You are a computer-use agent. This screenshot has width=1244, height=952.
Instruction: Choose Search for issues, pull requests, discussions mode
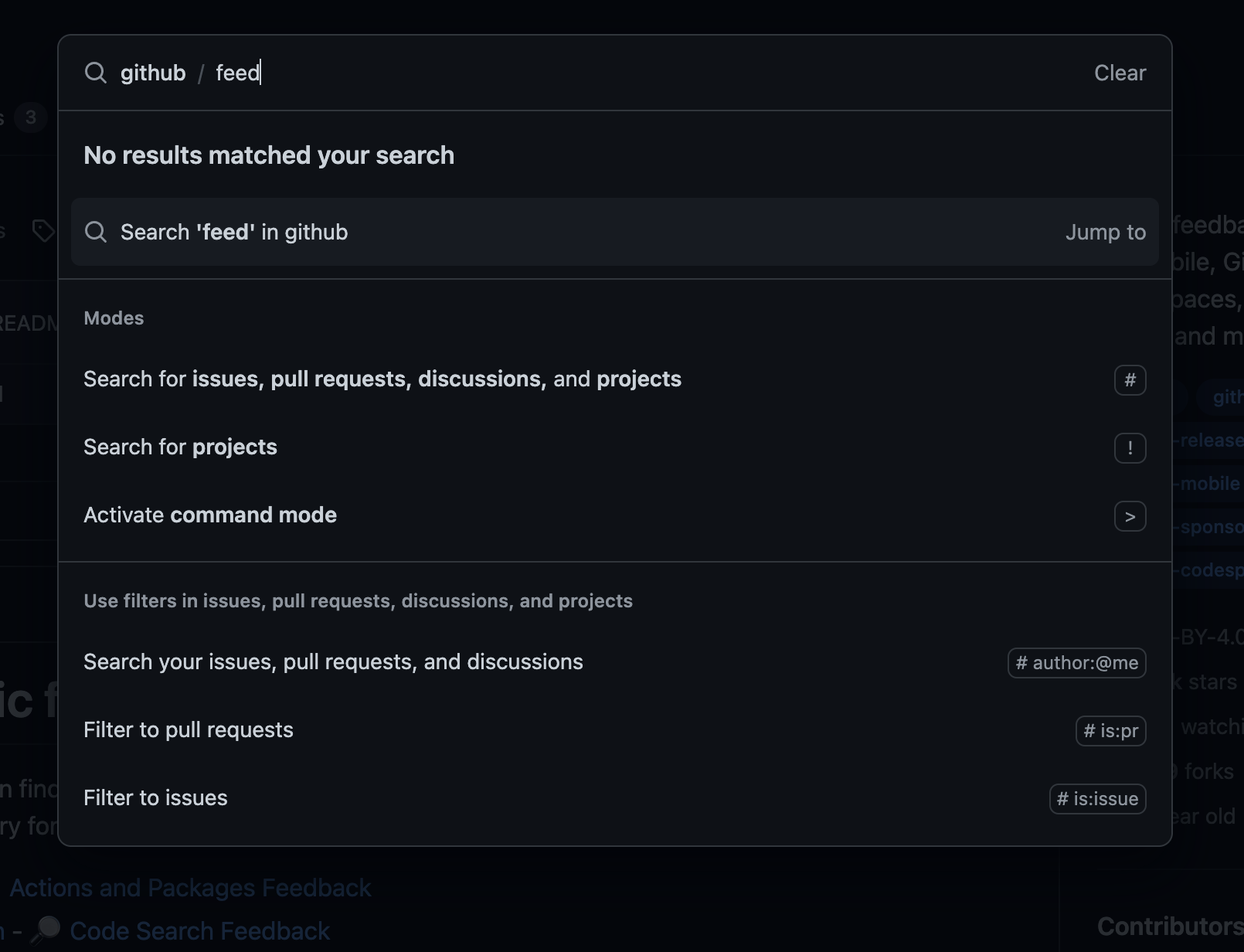pyautogui.click(x=615, y=379)
